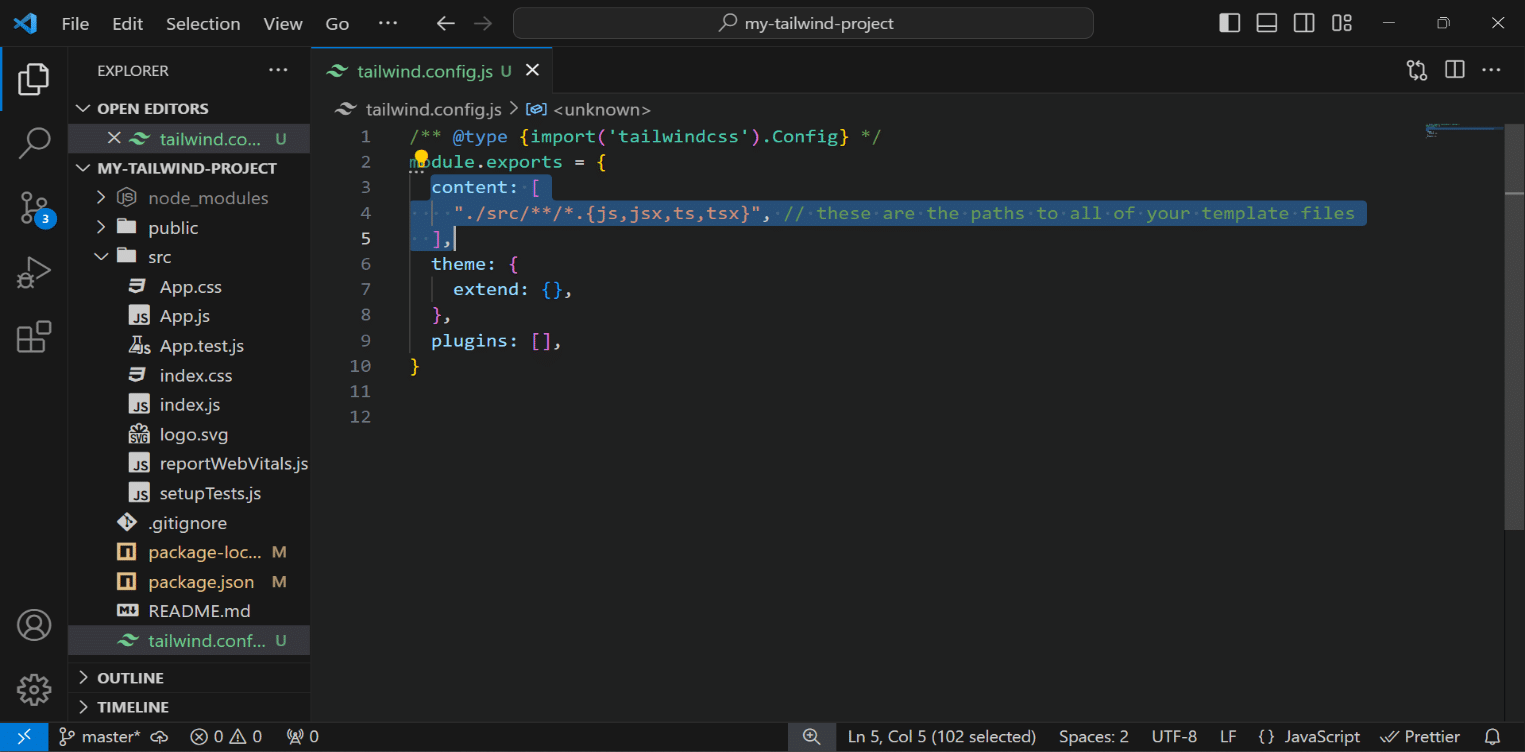Click the yellow lightbulb code action

pos(422,159)
